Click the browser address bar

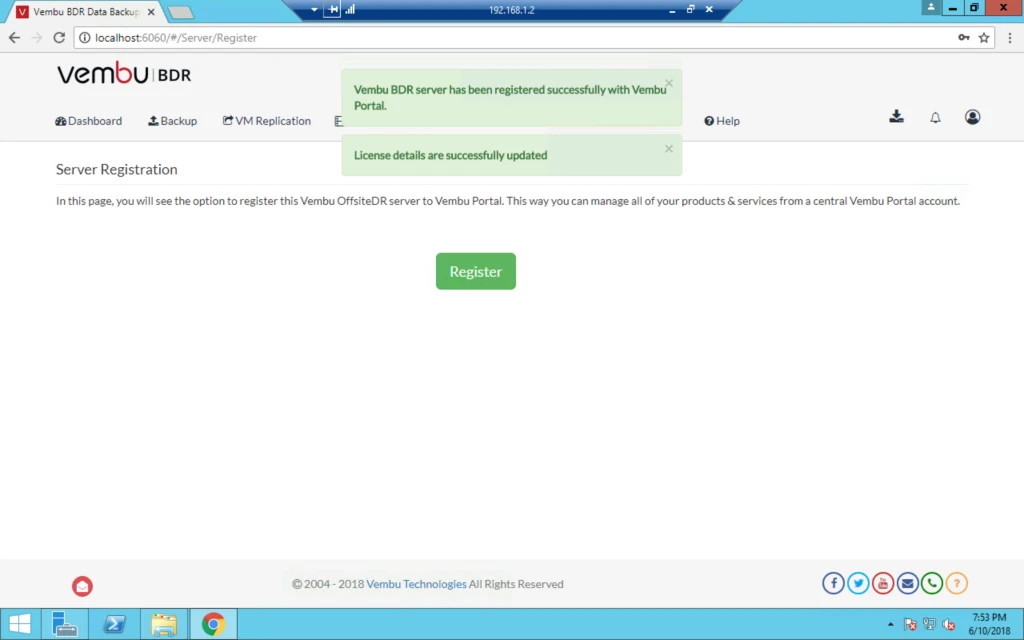tap(516, 38)
